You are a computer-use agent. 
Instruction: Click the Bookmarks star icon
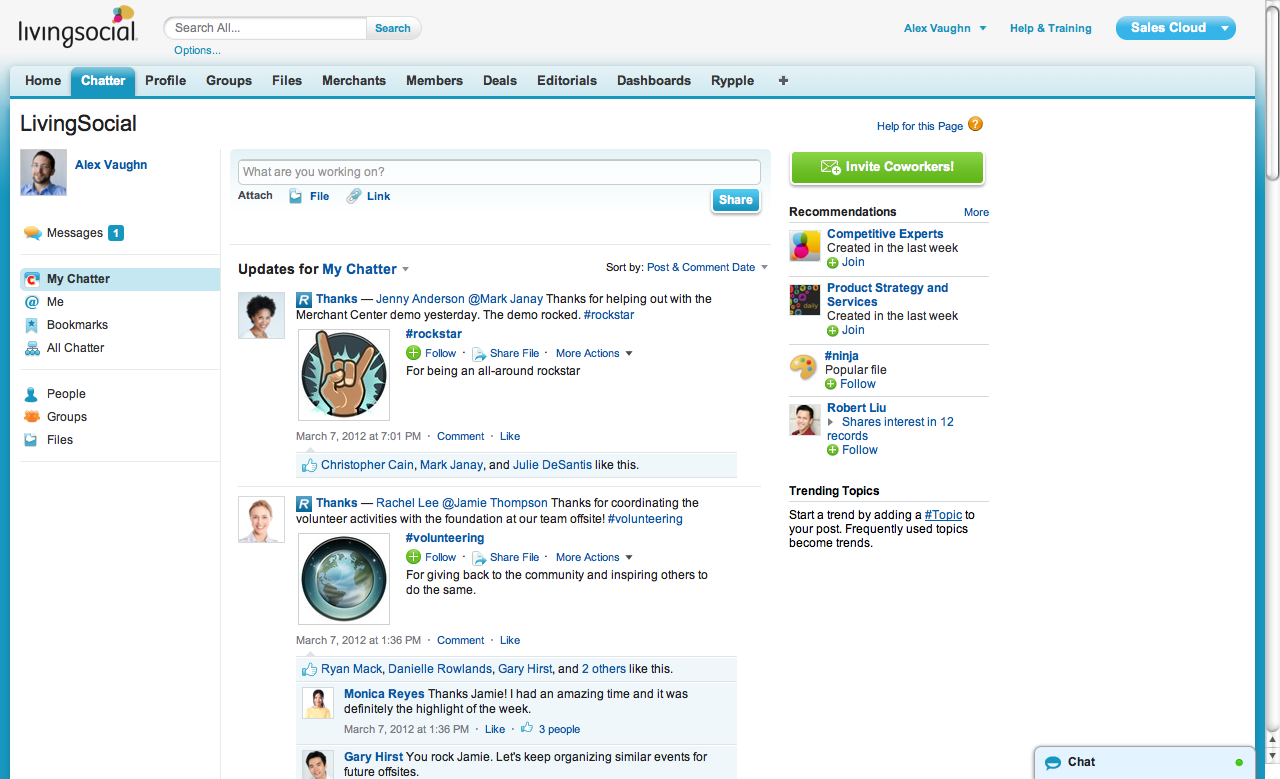pos(32,325)
